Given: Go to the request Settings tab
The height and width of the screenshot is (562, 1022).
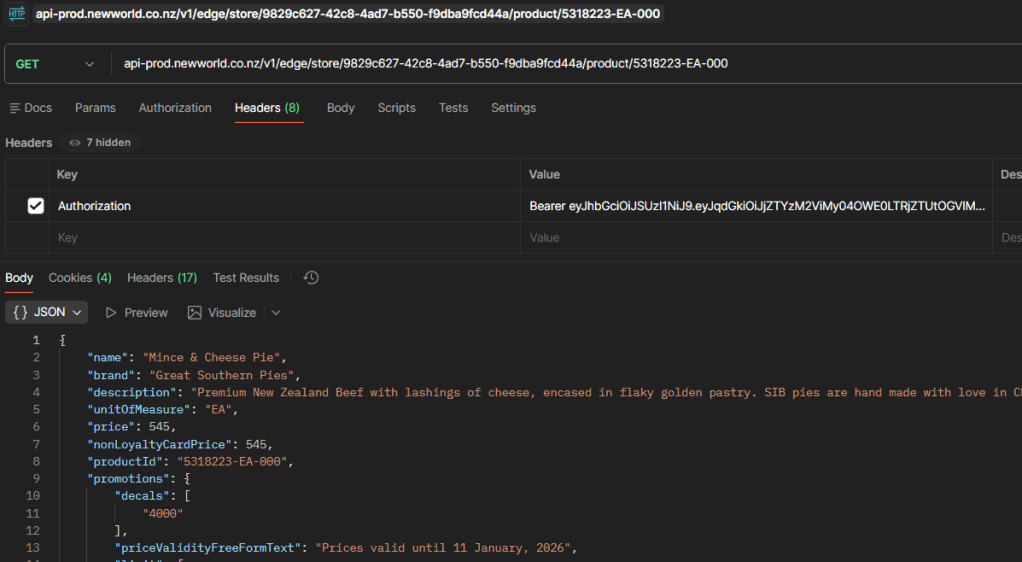Looking at the screenshot, I should [513, 108].
